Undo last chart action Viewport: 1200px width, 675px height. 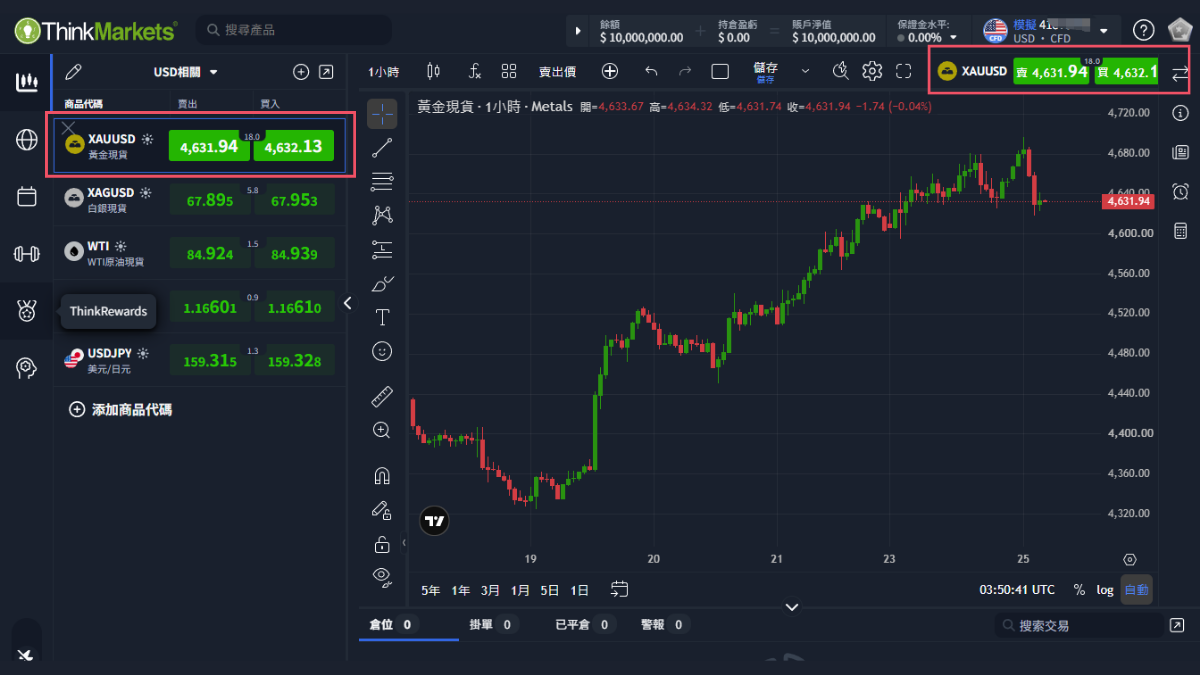coord(652,71)
